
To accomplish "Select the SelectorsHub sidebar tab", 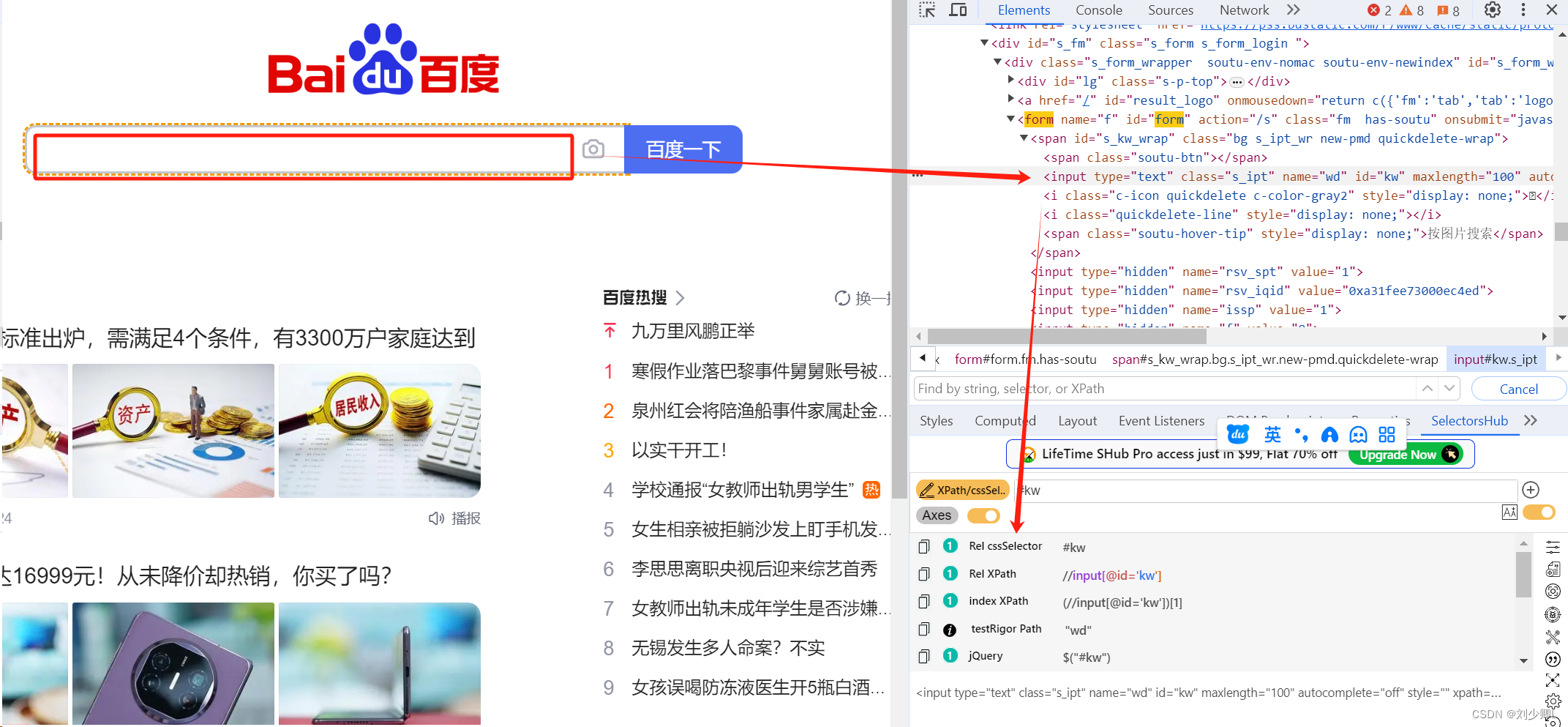I will tap(1469, 421).
